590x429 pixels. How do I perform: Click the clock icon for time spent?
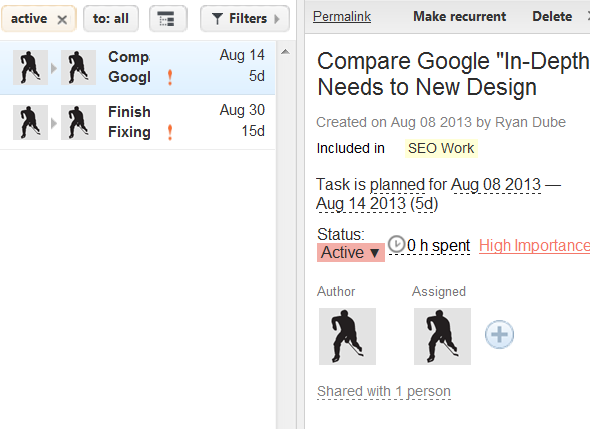click(x=397, y=244)
